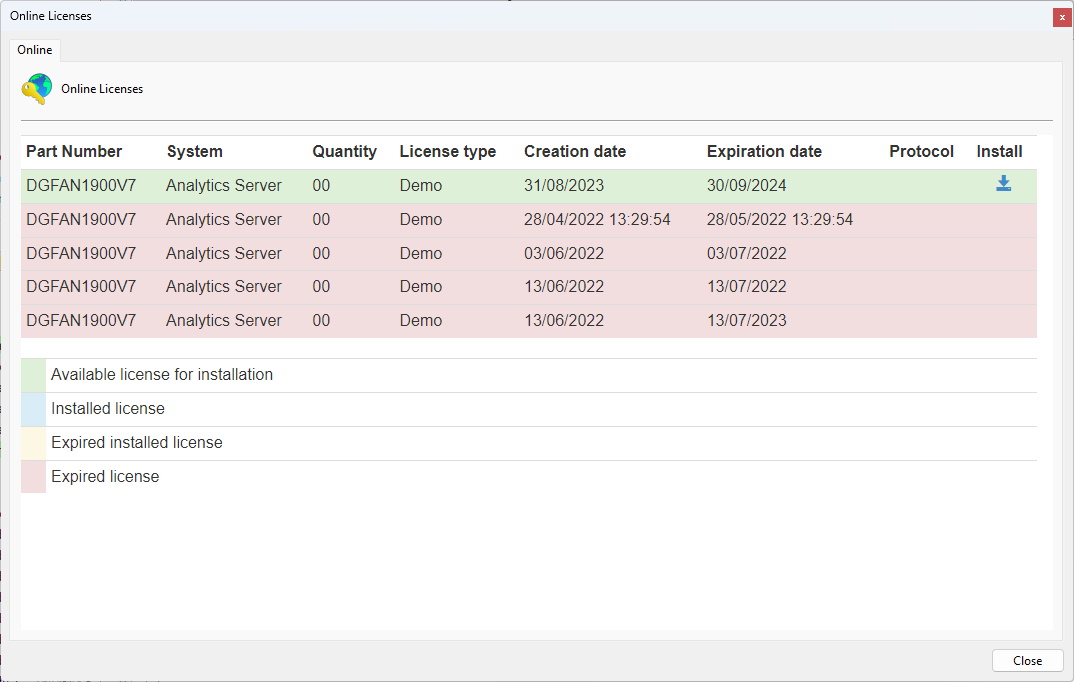
Task: Click the Close button
Action: [x=1027, y=660]
